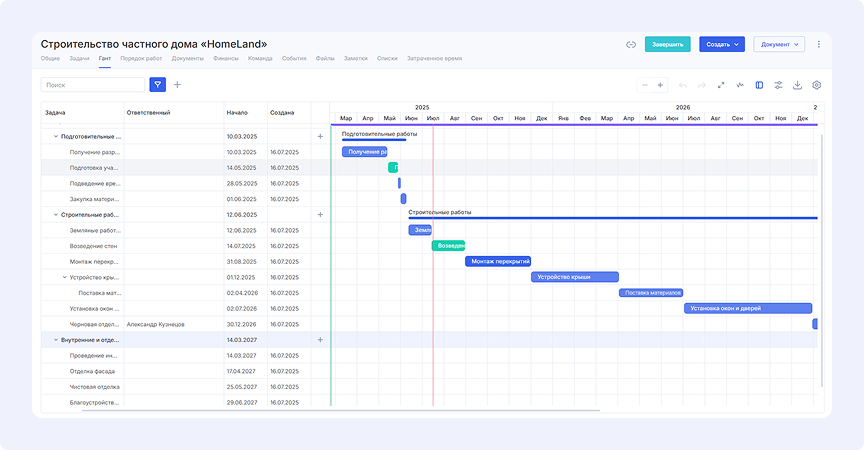Collapse the Устройство крыши subtask group
The image size is (864, 450).
(x=64, y=277)
